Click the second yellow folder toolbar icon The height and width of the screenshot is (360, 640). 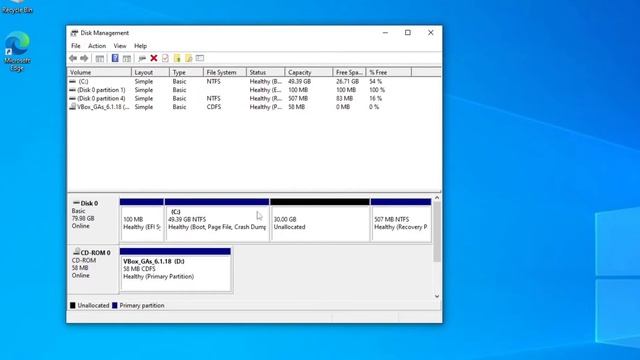(x=188, y=58)
